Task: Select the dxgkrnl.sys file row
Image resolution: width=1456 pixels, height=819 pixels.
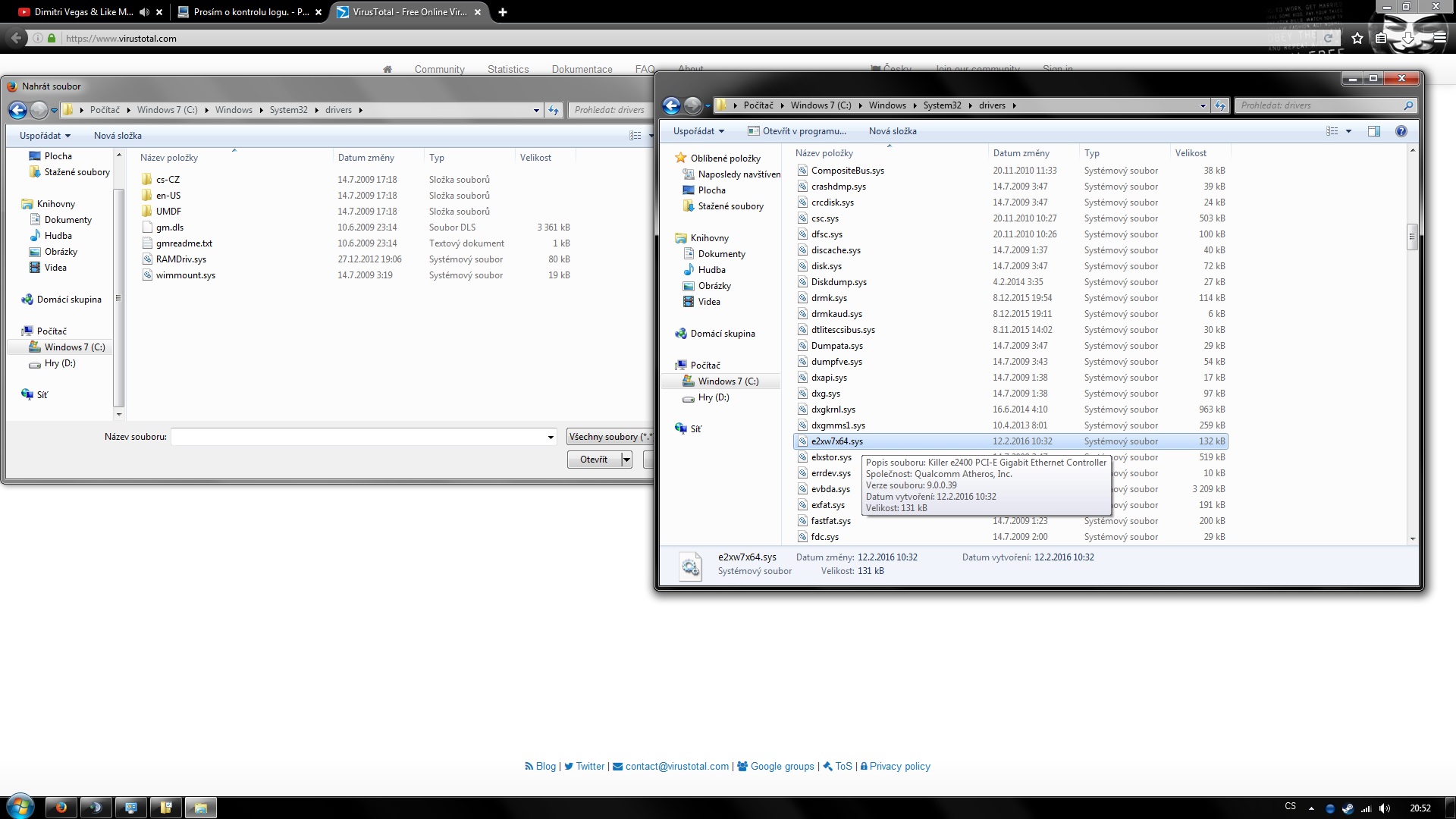Action: click(x=1009, y=409)
